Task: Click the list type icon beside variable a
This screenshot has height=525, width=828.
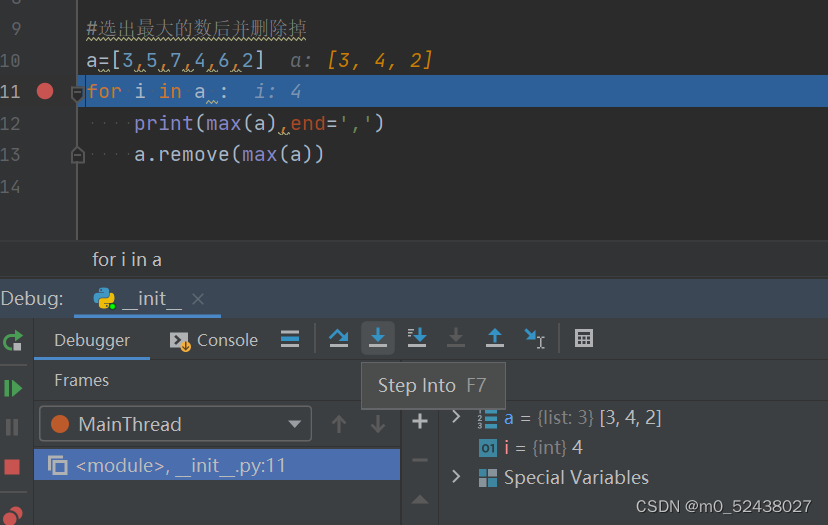Action: tap(487, 418)
